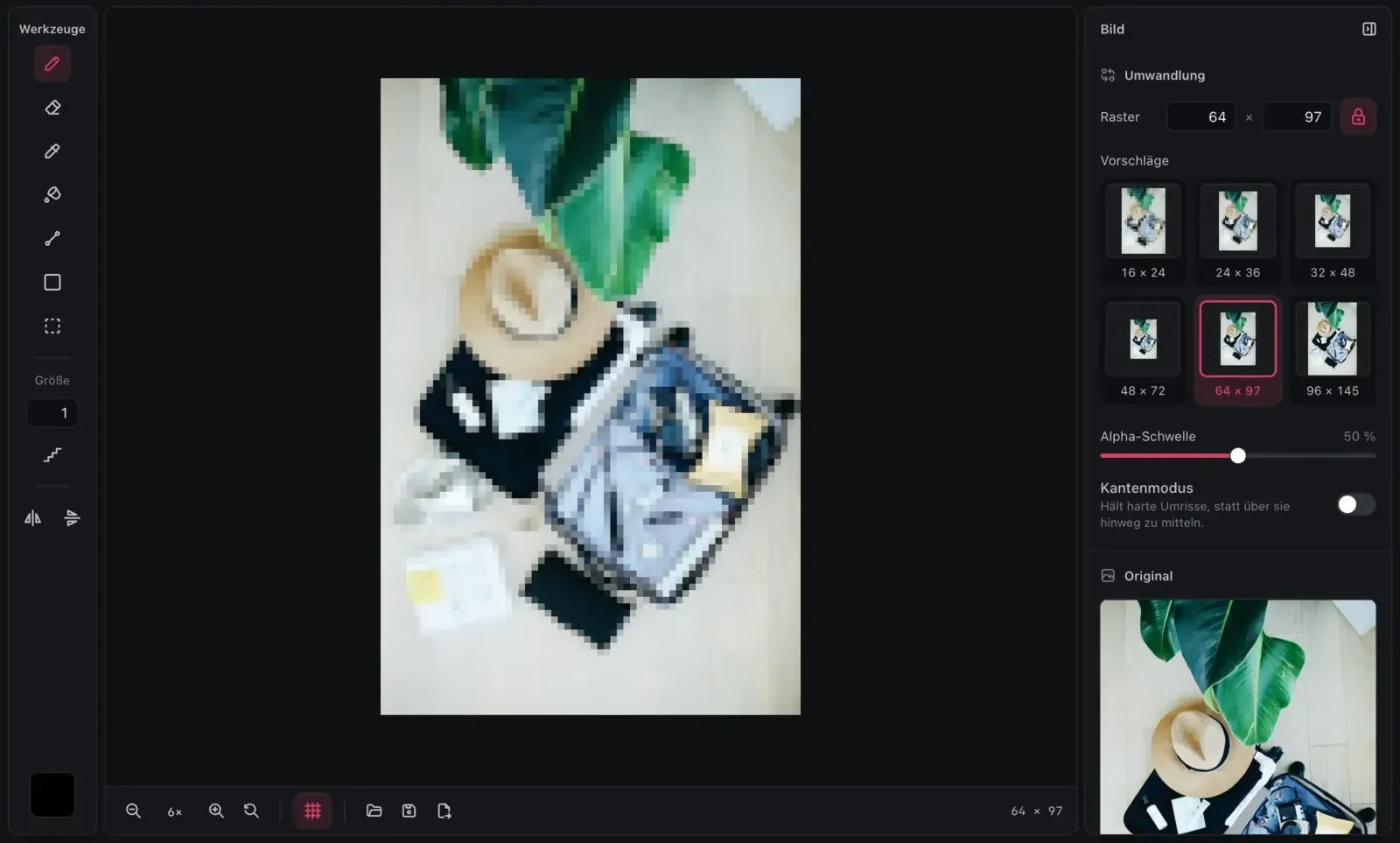Viewport: 1400px width, 843px height.
Task: Choose the 24 × 36 raster suggestion
Action: tap(1238, 233)
